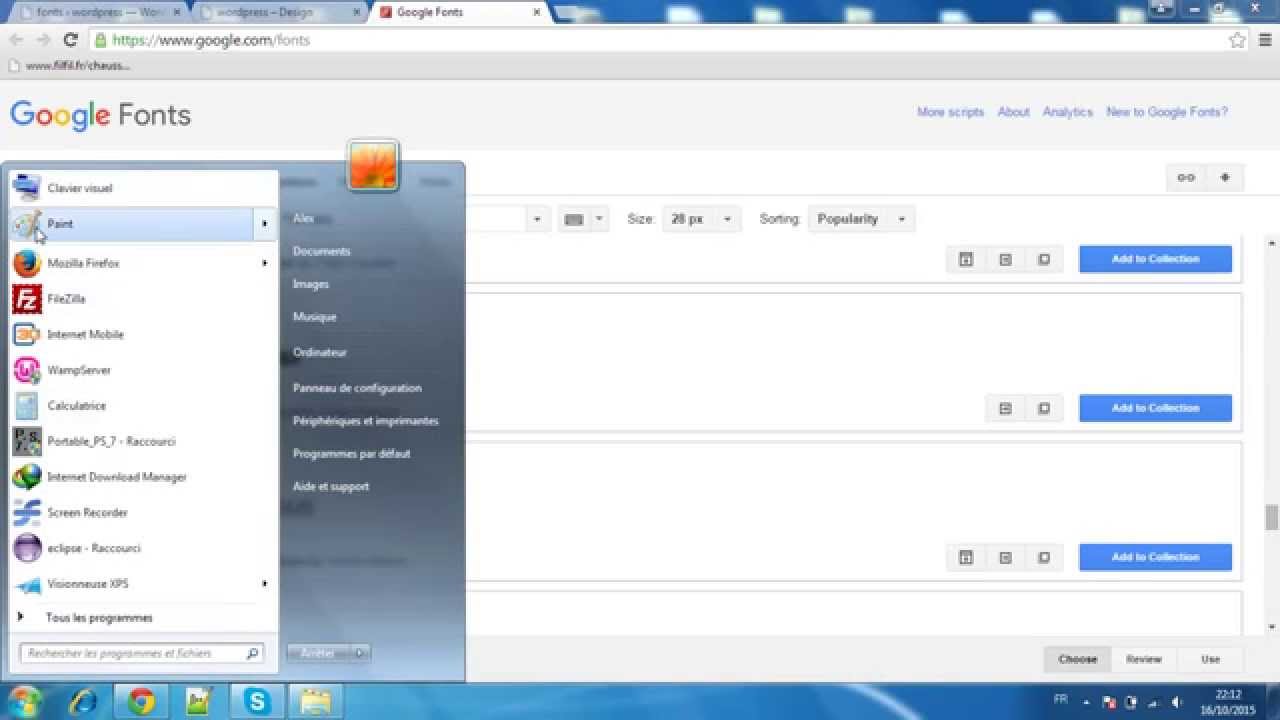1280x720 pixels.
Task: Open Alex user folder
Action: pos(304,218)
